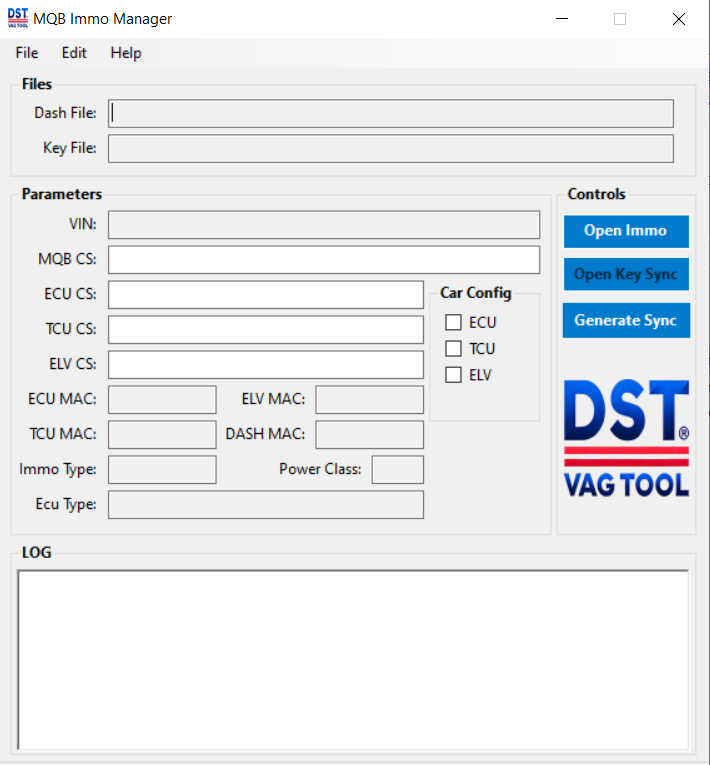The width and height of the screenshot is (710, 765).
Task: Click the Power Class field
Action: coord(398,470)
